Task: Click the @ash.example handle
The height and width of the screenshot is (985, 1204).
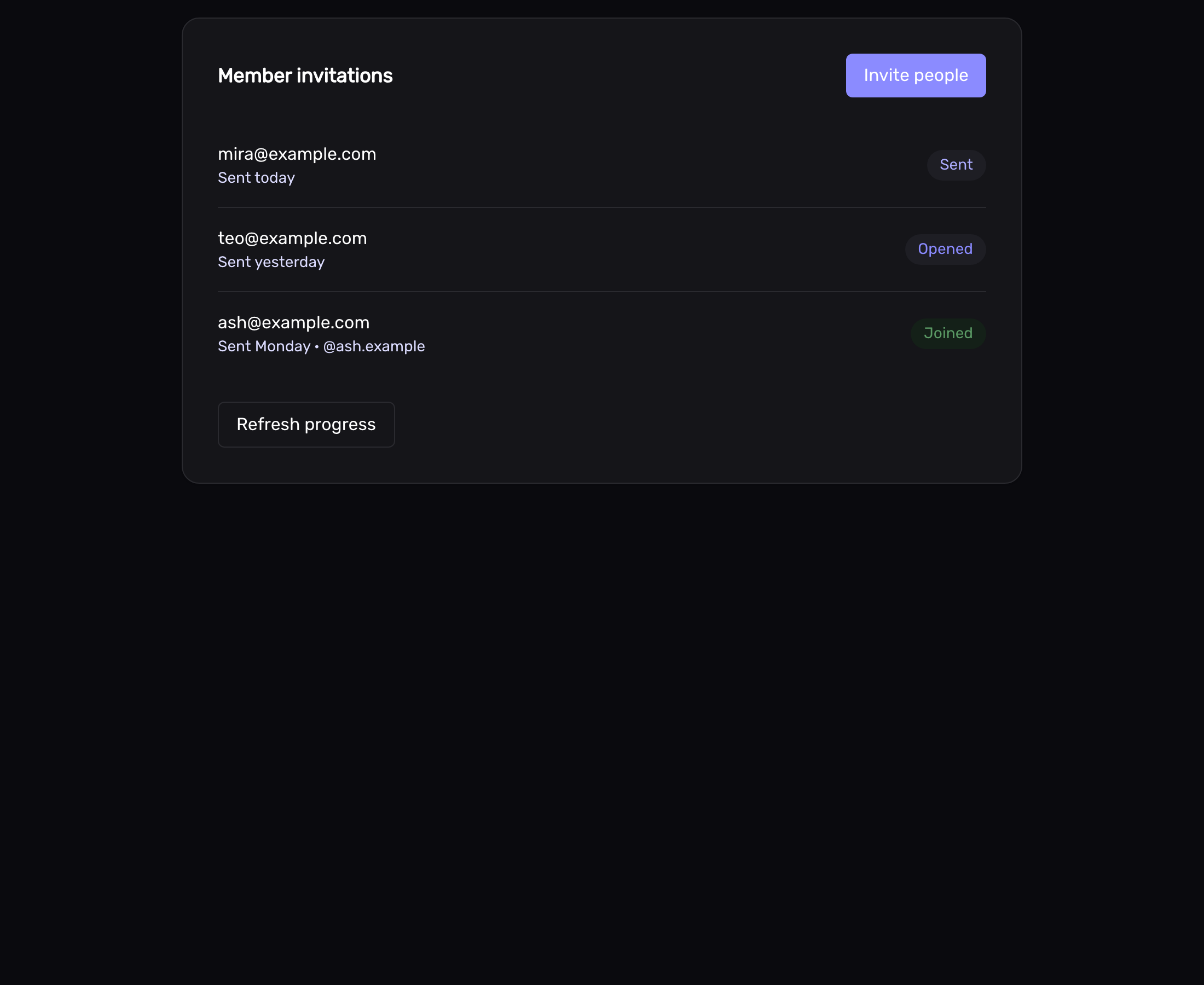Action: pos(374,346)
